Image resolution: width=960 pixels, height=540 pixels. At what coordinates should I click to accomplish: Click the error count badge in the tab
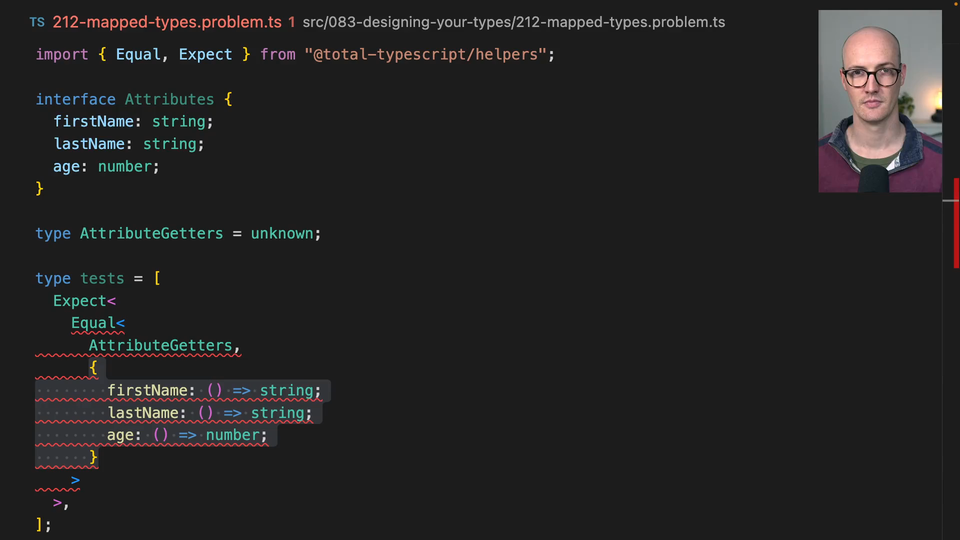click(x=291, y=21)
